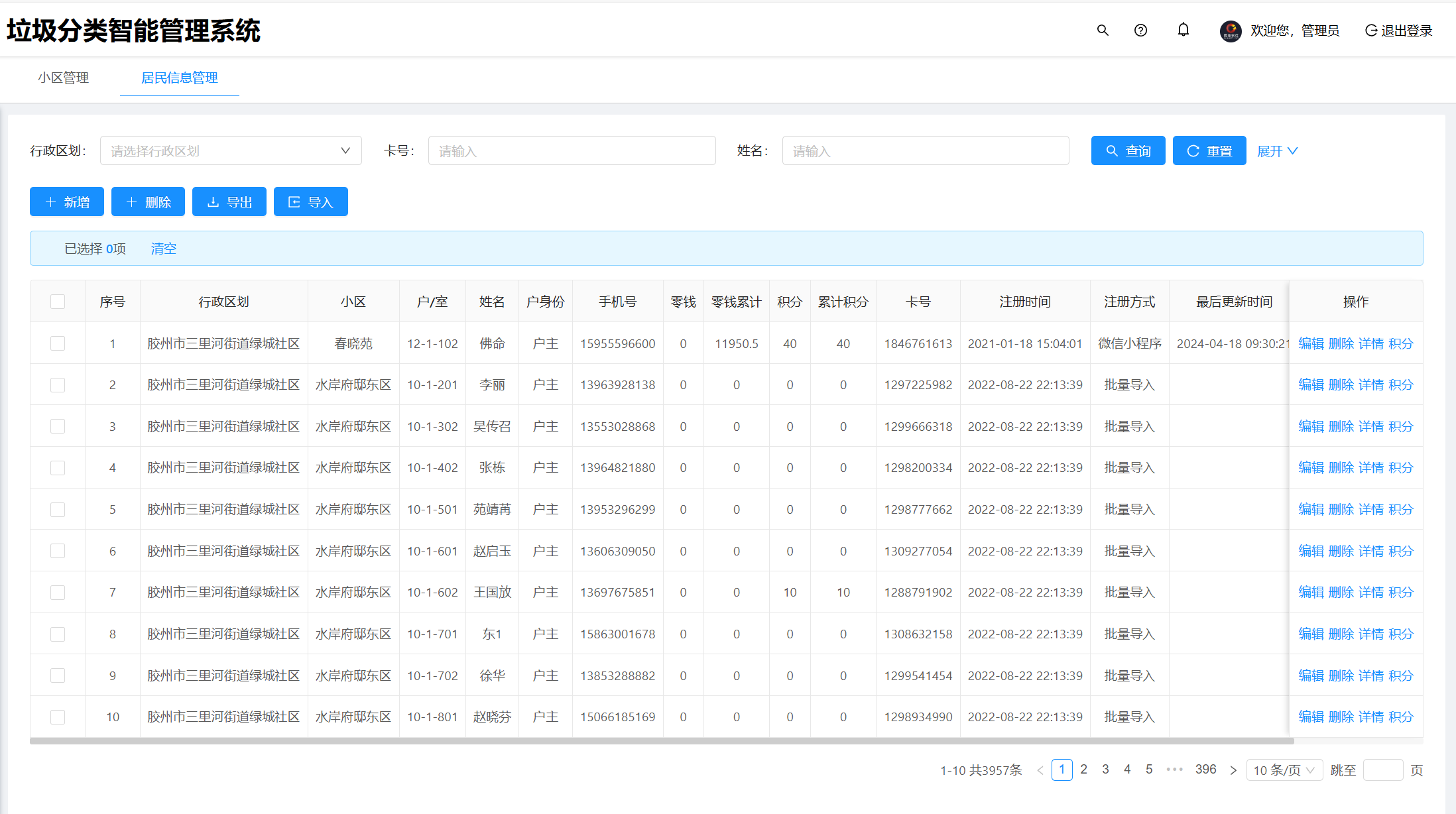Click the search magnifier icon in header
The image size is (1456, 814).
1103,30
